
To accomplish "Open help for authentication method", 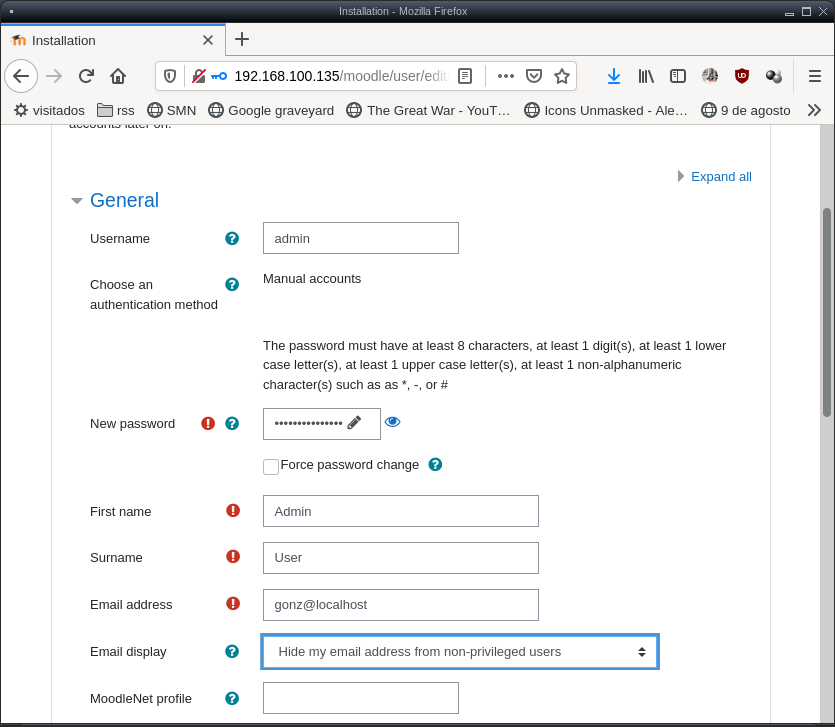I will [232, 284].
